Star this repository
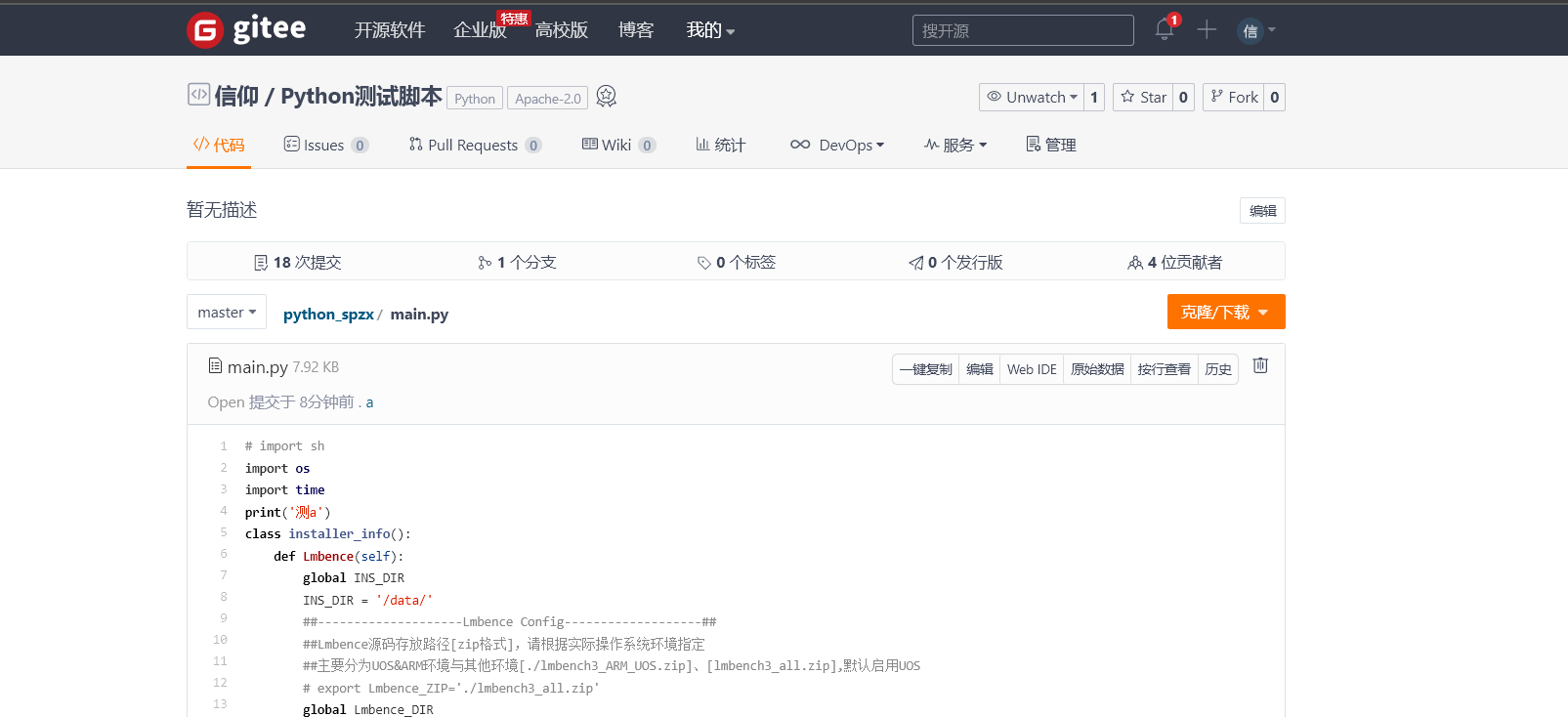Screen dimensions: 1568x717 pyautogui.click(x=1143, y=97)
